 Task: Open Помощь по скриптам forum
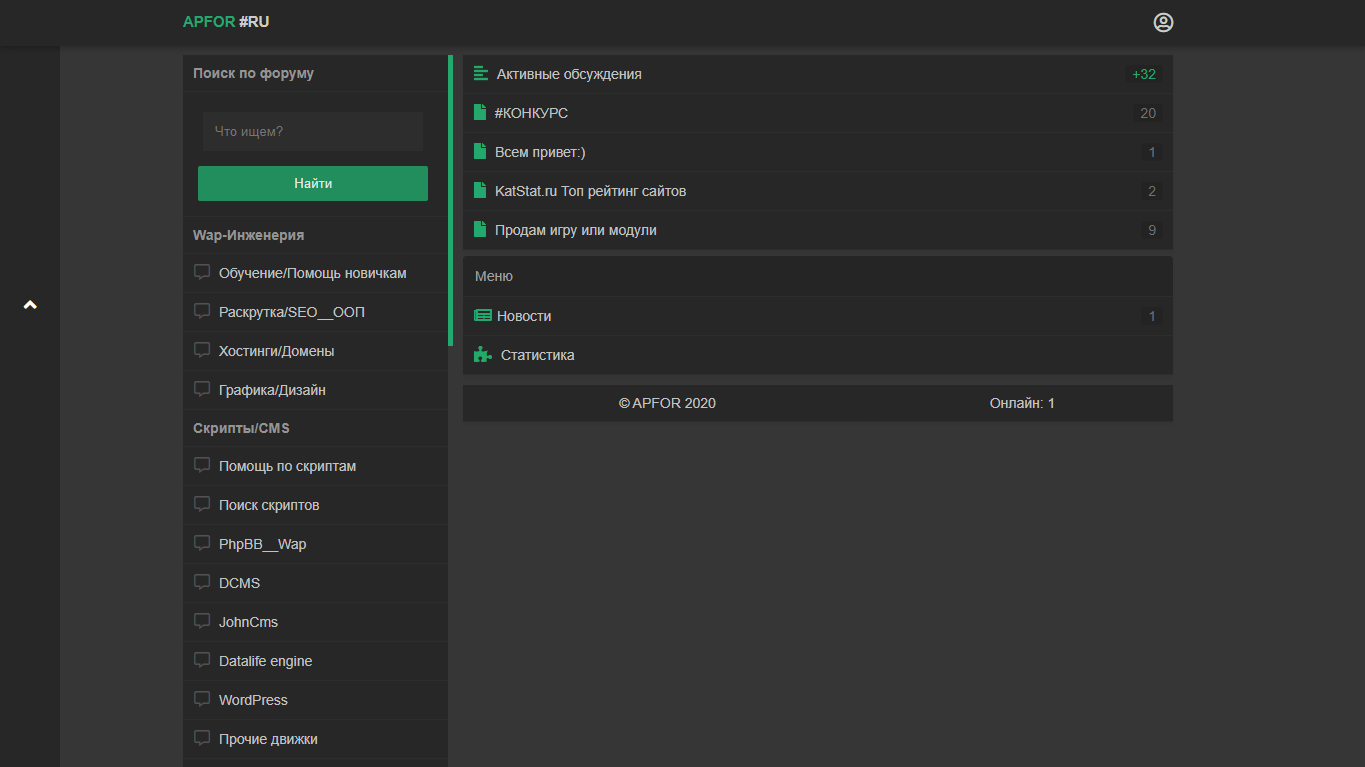click(x=315, y=466)
